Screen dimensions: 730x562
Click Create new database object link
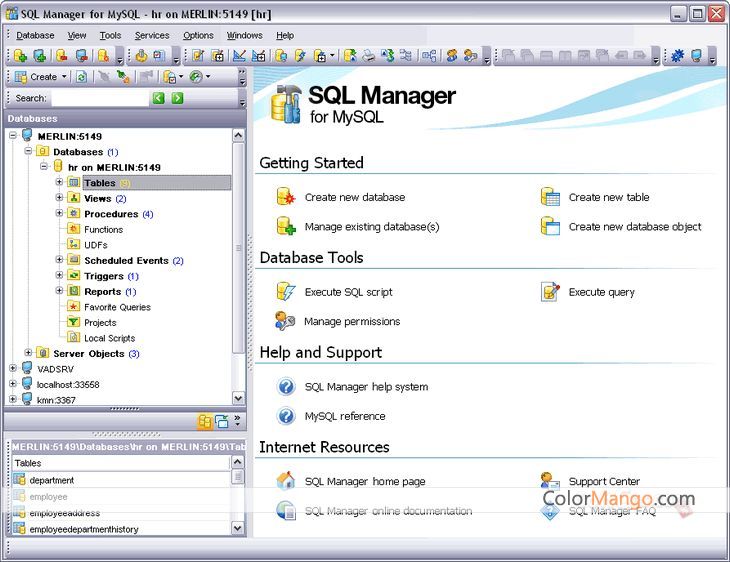635,227
